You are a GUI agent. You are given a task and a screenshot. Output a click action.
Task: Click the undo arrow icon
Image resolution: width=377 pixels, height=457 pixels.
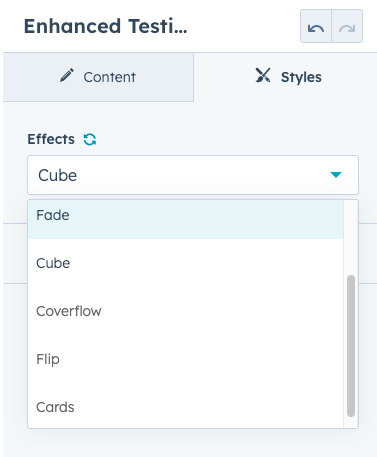click(x=316, y=26)
